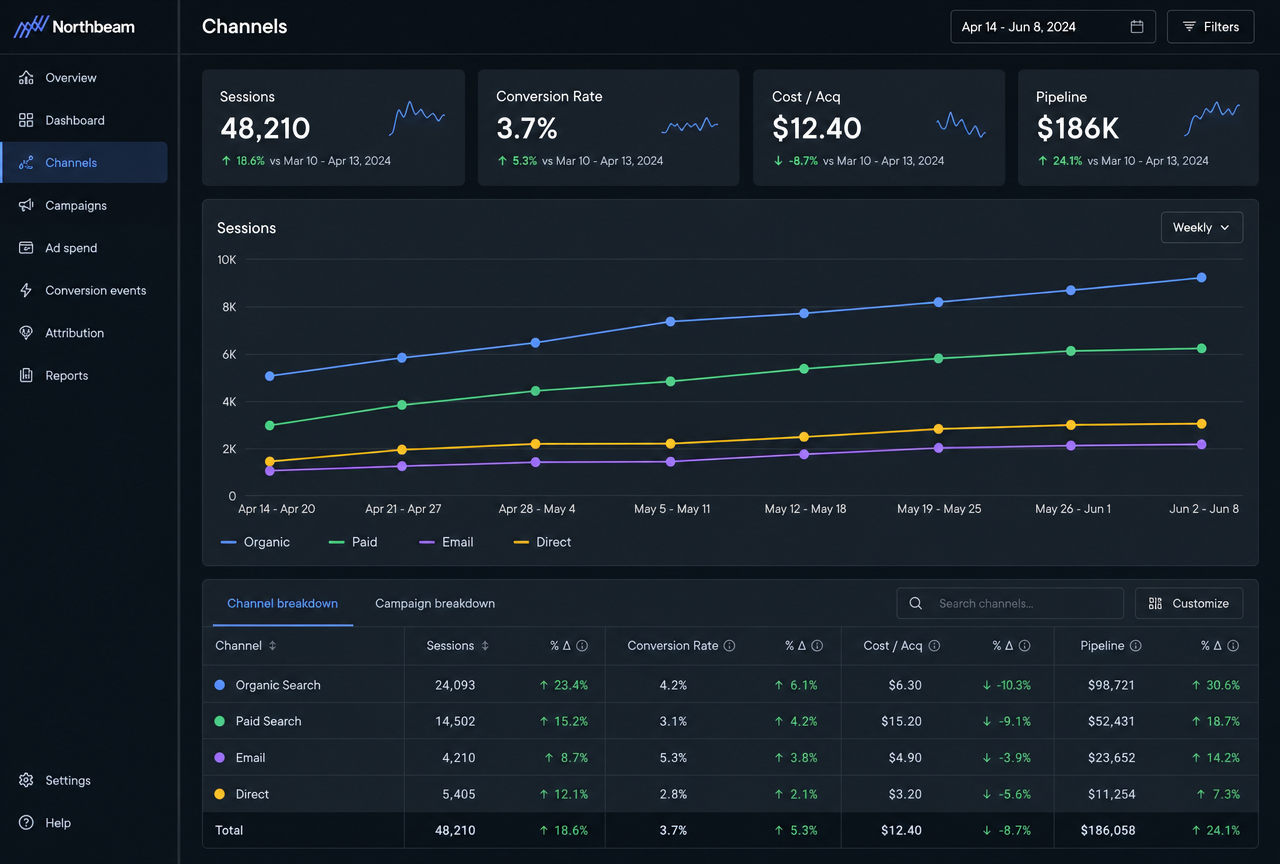Open Overview in the sidebar
This screenshot has height=864, width=1280.
84,78
